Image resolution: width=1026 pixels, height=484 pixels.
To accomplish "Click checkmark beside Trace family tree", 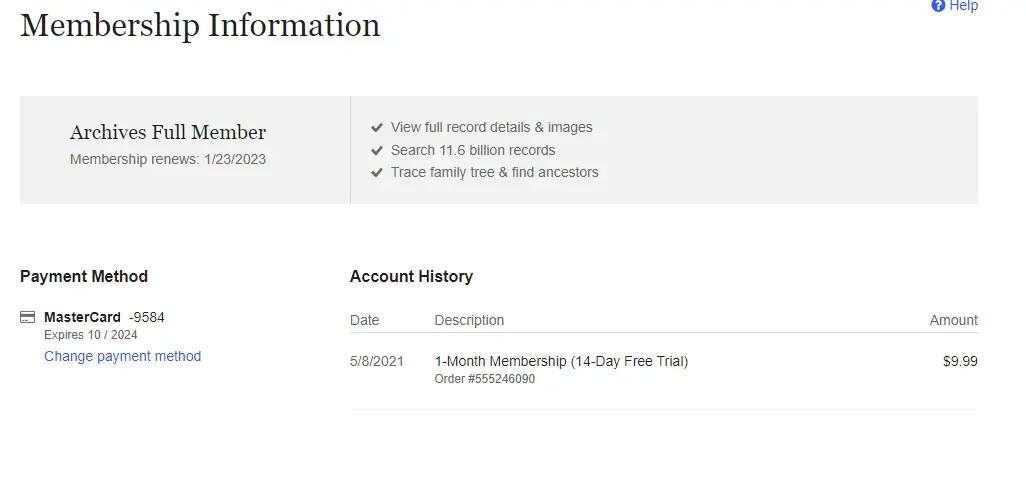I will (377, 172).
